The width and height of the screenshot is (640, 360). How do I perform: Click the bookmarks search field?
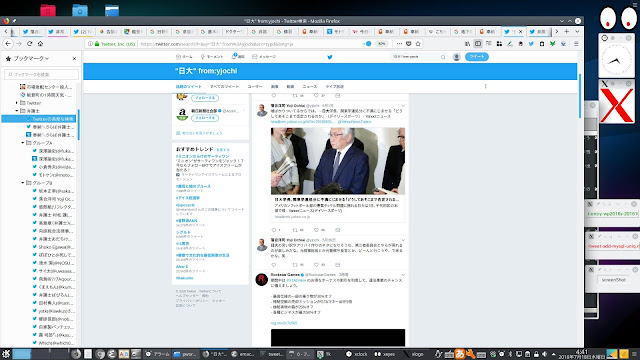(42, 74)
